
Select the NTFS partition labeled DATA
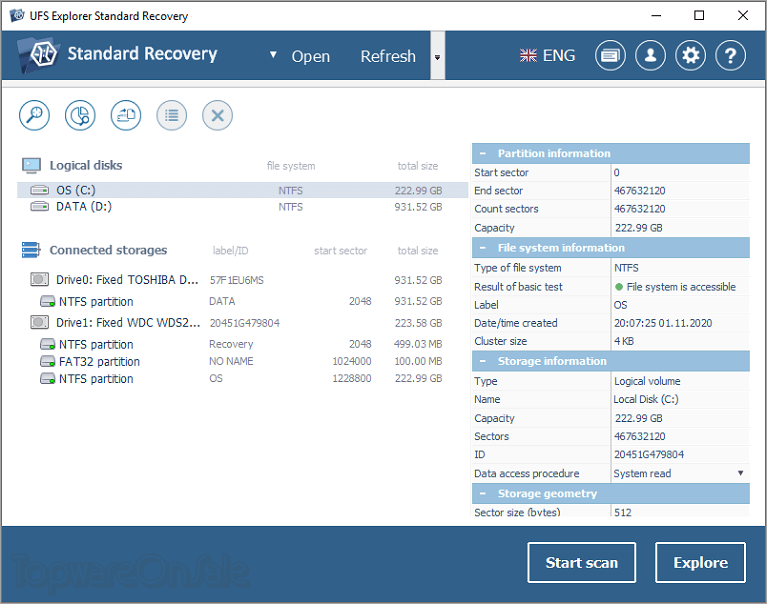pos(243,301)
